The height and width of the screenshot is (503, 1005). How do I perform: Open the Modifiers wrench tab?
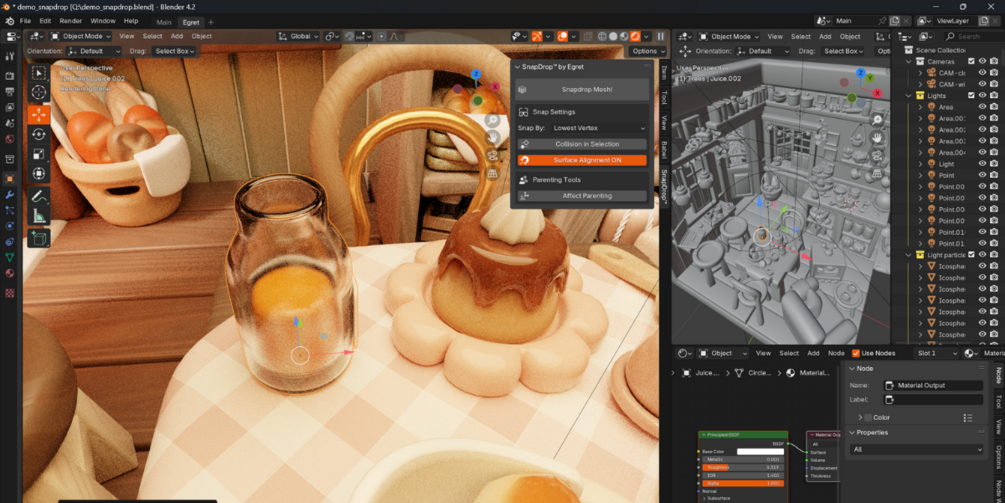pyautogui.click(x=10, y=194)
